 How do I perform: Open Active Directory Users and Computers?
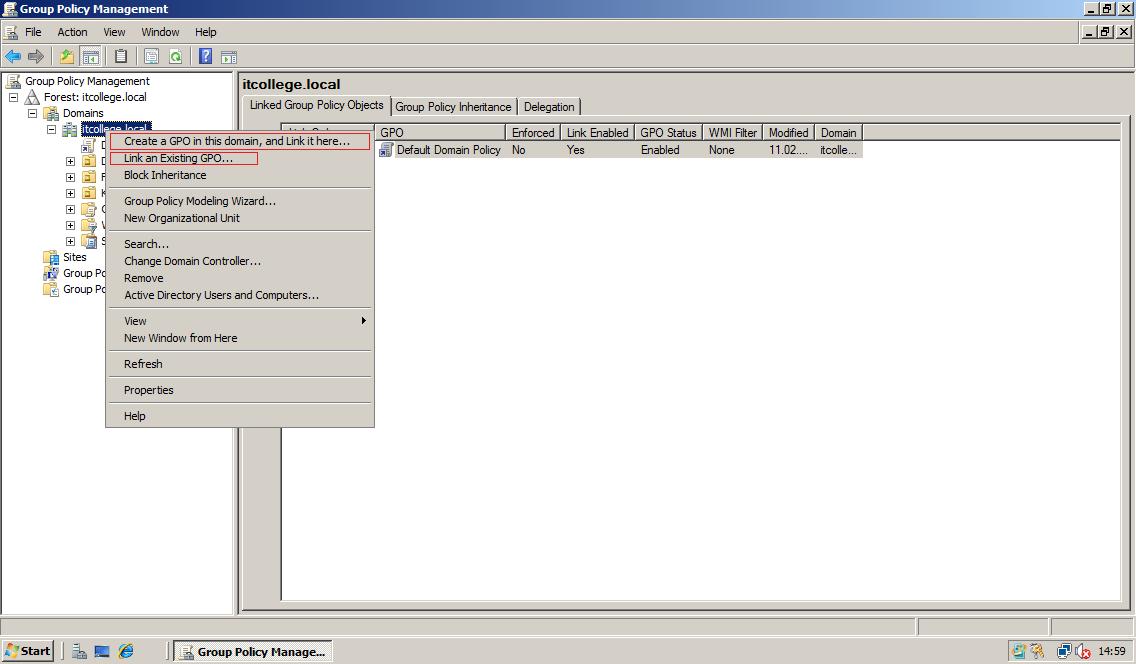(240, 295)
